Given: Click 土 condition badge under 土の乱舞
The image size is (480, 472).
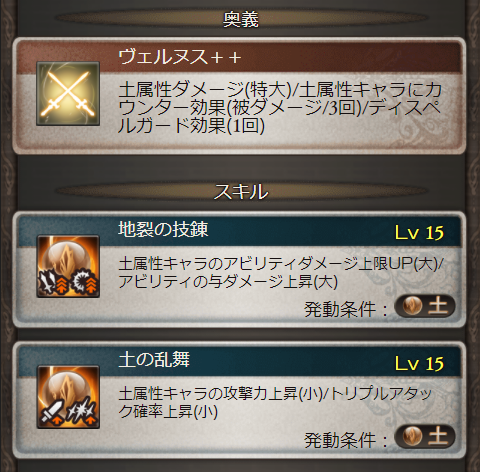Looking at the screenshot, I should tap(425, 436).
